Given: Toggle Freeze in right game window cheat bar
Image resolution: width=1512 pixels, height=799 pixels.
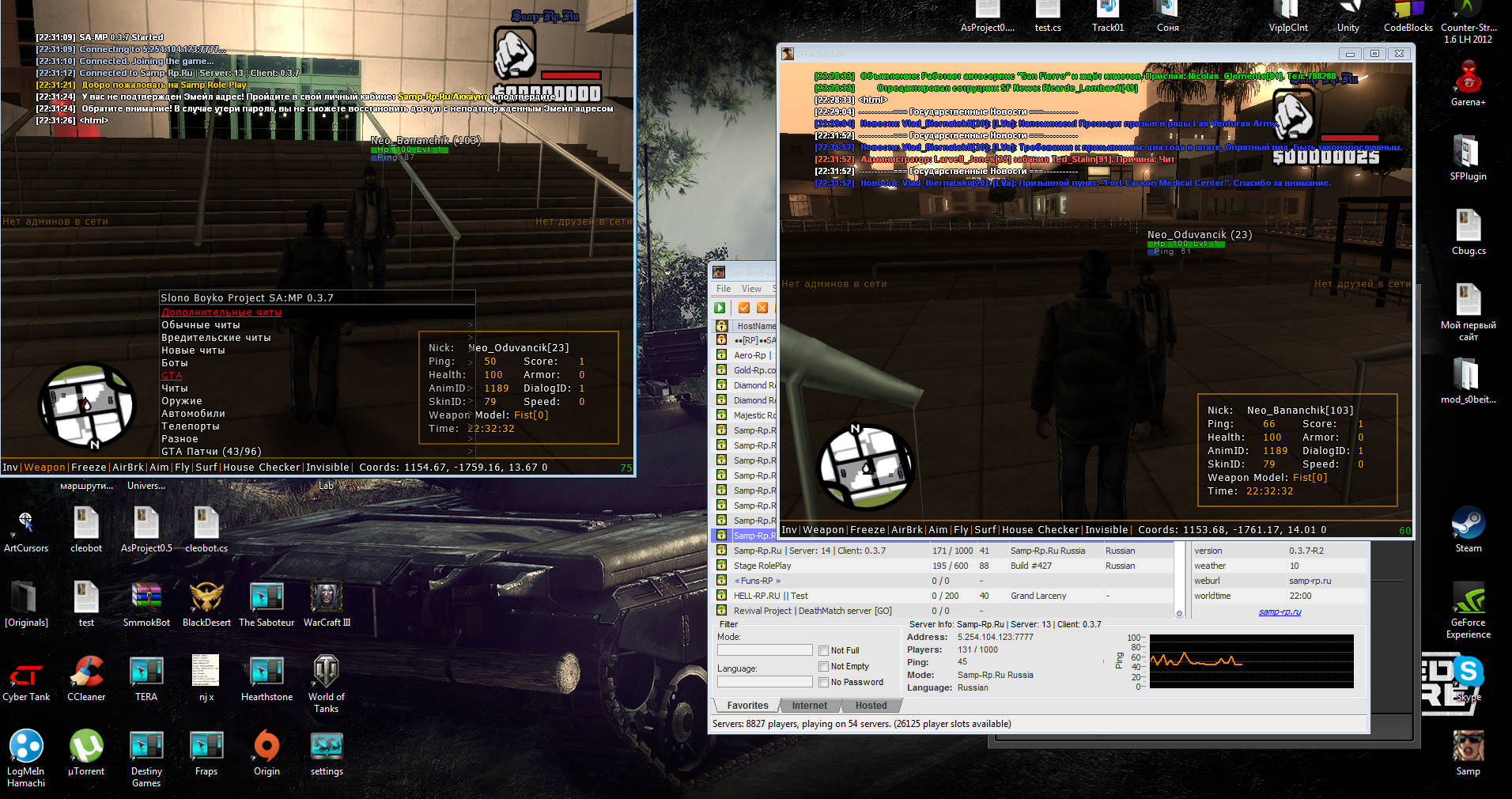Looking at the screenshot, I should coord(868,530).
